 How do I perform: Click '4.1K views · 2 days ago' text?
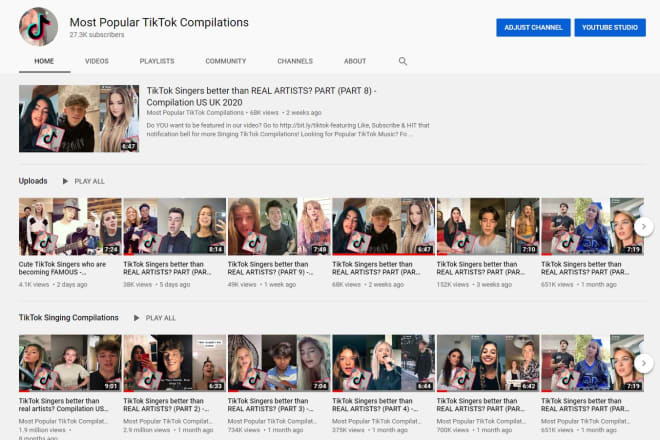pos(53,285)
